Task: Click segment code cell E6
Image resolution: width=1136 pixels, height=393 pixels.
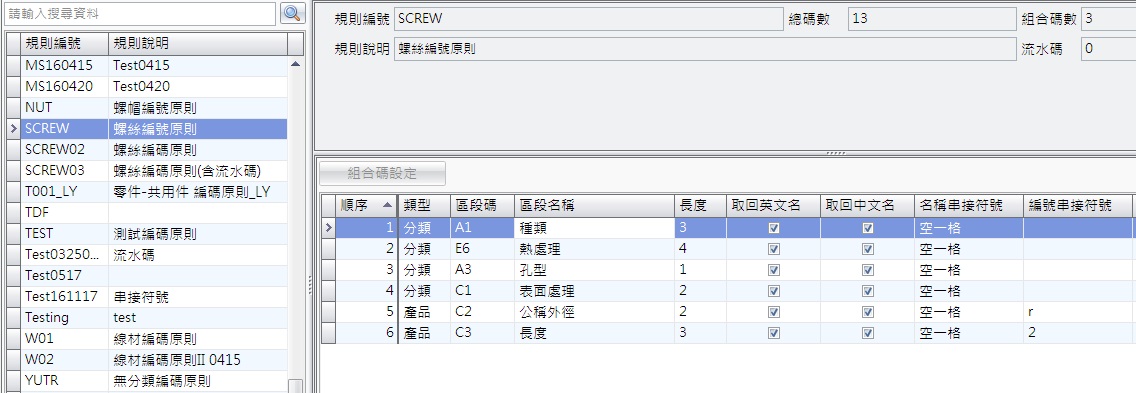Action: coord(482,249)
